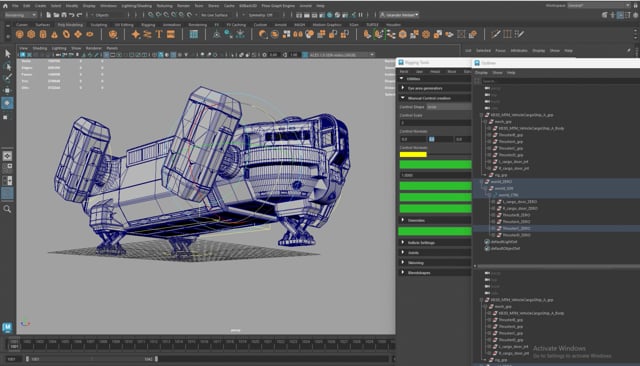Activate the Lasso select tool
Viewport: 640px width, 366px height.
[7, 66]
